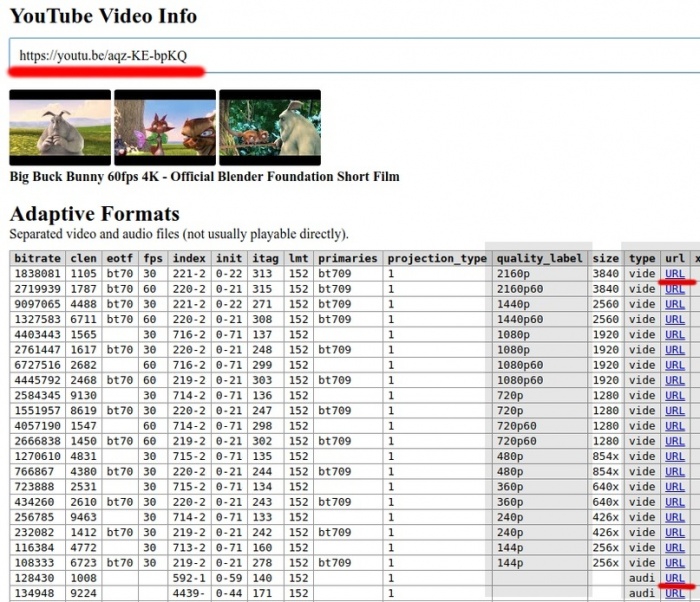Click the Big Buck Bunny video title
This screenshot has height=602, width=700.
[204, 176]
